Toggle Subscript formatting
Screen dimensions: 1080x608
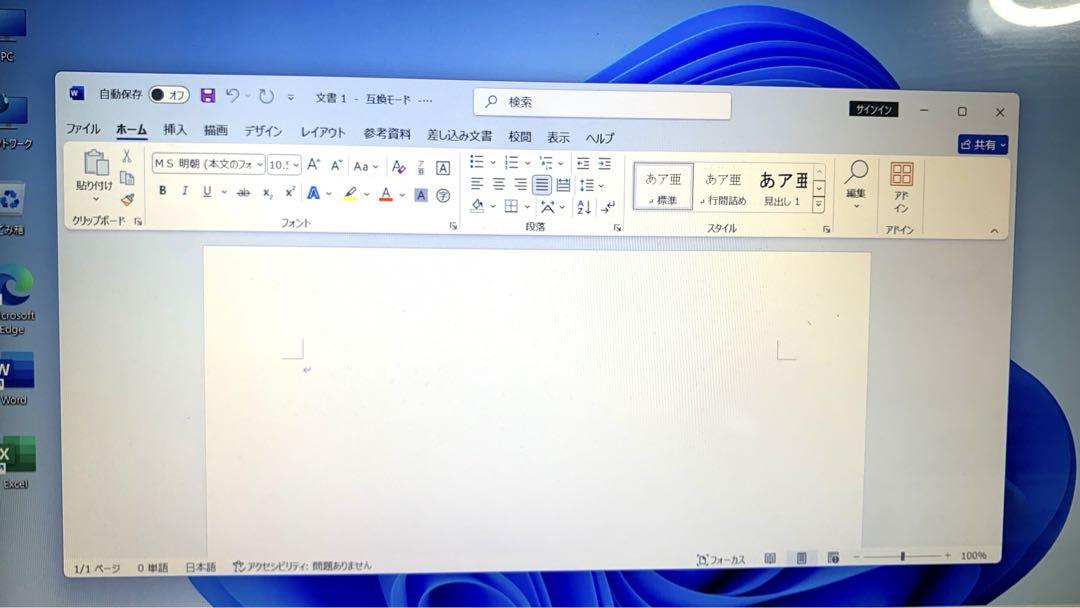[267, 193]
